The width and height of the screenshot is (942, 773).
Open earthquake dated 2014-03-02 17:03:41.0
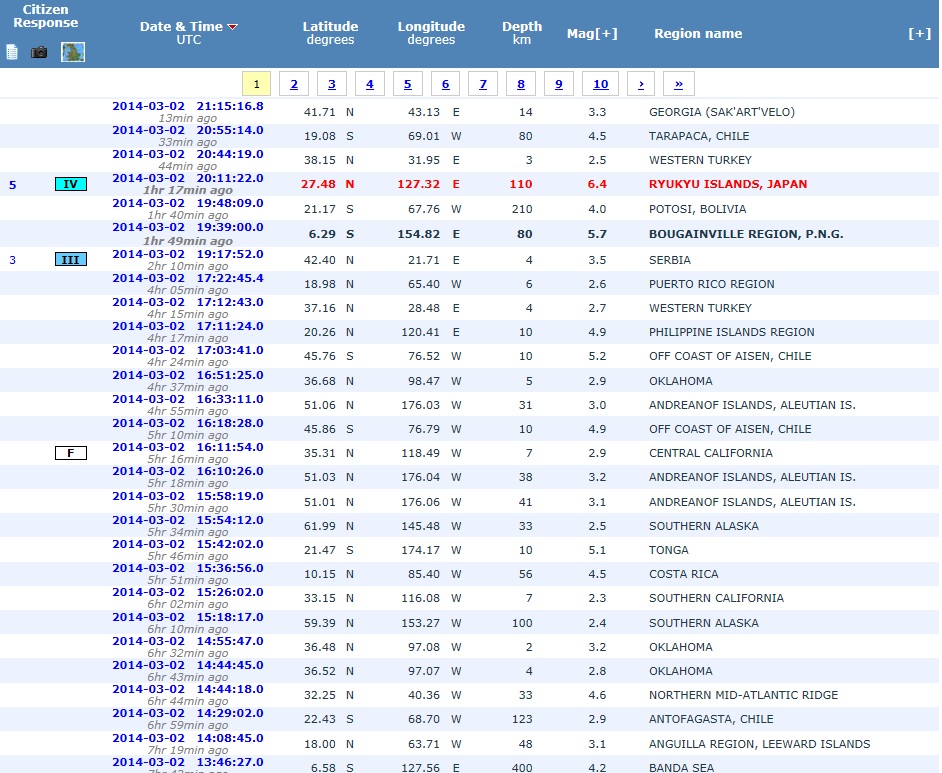(x=188, y=350)
